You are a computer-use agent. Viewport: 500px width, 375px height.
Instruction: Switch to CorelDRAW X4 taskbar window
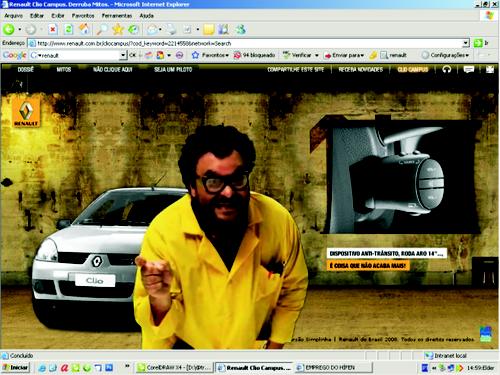pyautogui.click(x=175, y=368)
